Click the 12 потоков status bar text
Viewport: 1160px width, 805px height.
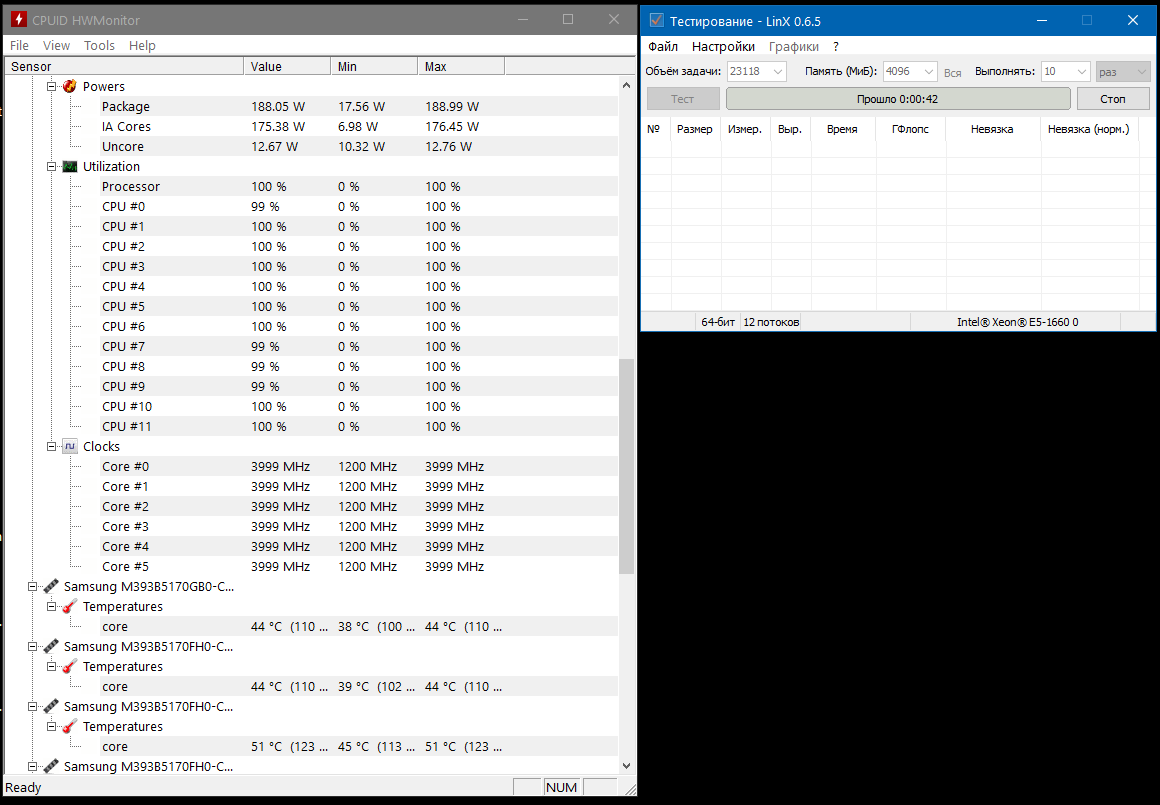click(x=771, y=322)
